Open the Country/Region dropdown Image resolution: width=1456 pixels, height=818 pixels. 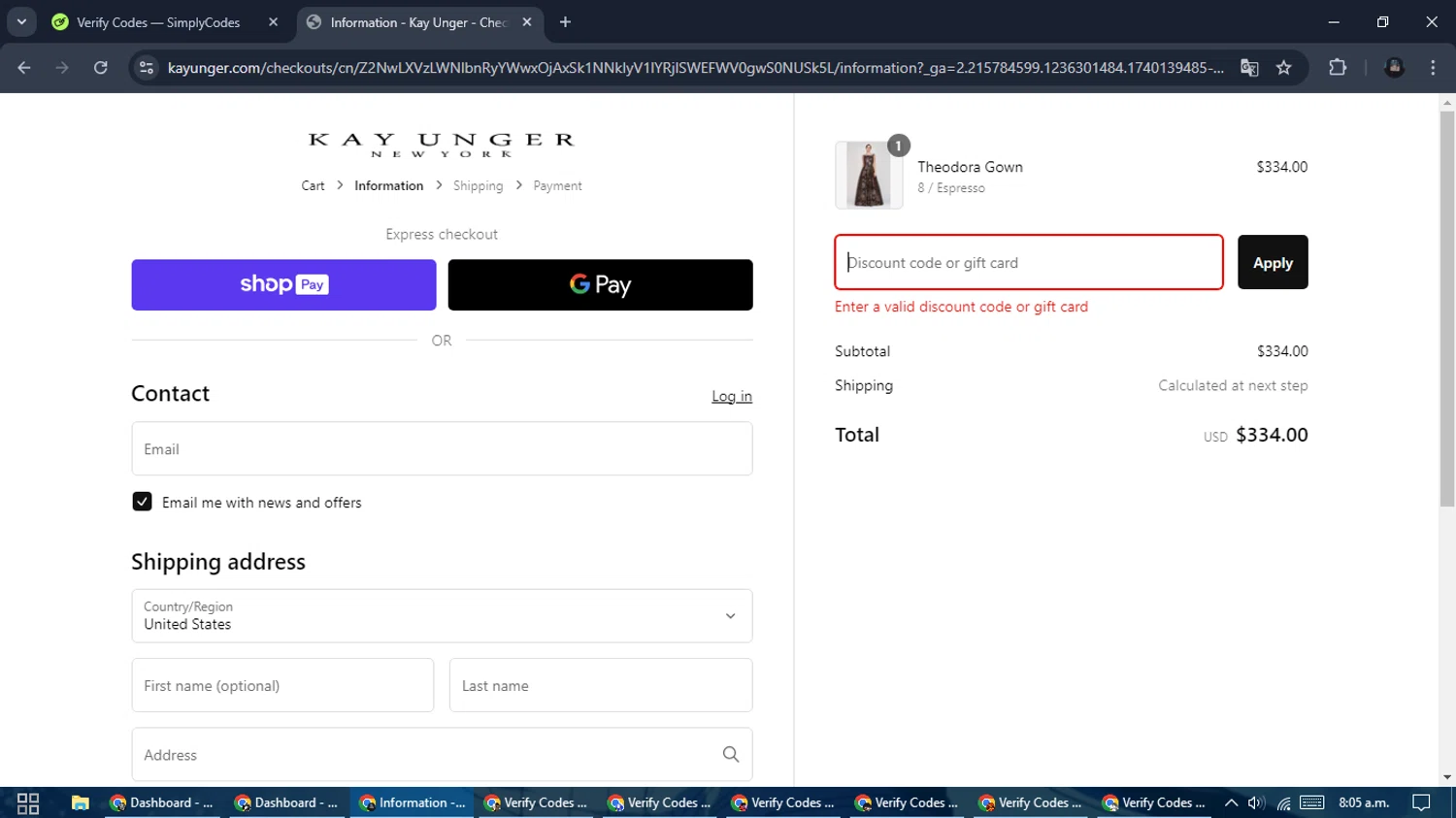[x=442, y=615]
